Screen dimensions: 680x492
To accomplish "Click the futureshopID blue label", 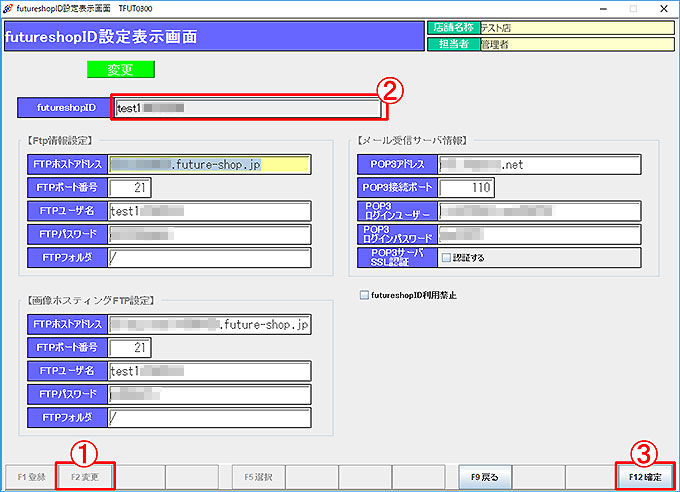I will point(64,108).
